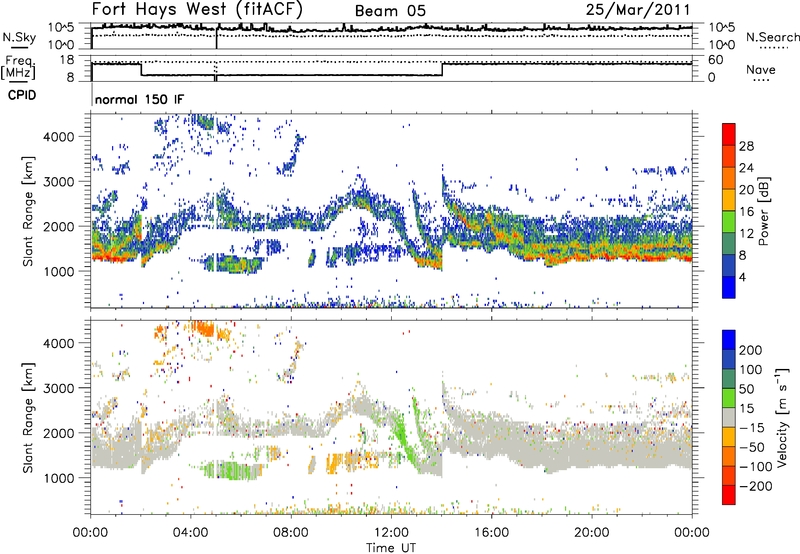Image resolution: width=800 pixels, height=554 pixels.
Task: Click the '12:00' time axis tick label
Action: coord(391,533)
